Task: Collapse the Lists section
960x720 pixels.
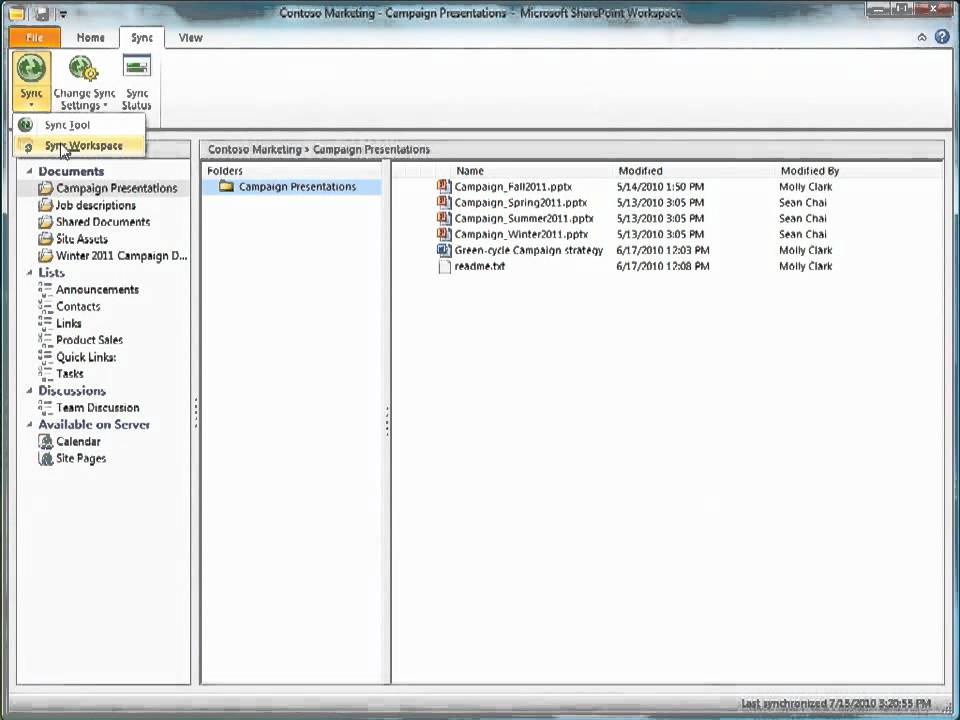Action: click(x=29, y=272)
